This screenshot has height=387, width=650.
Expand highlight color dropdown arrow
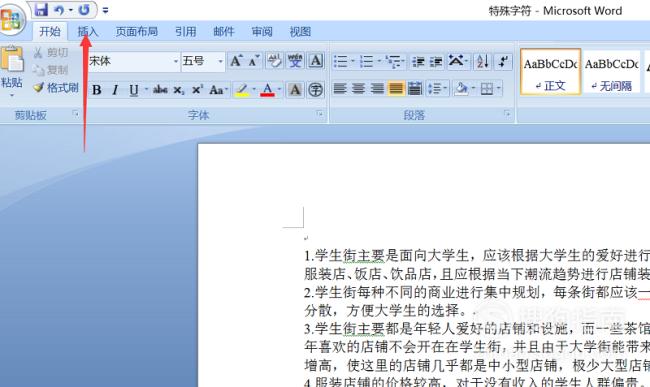tap(254, 89)
